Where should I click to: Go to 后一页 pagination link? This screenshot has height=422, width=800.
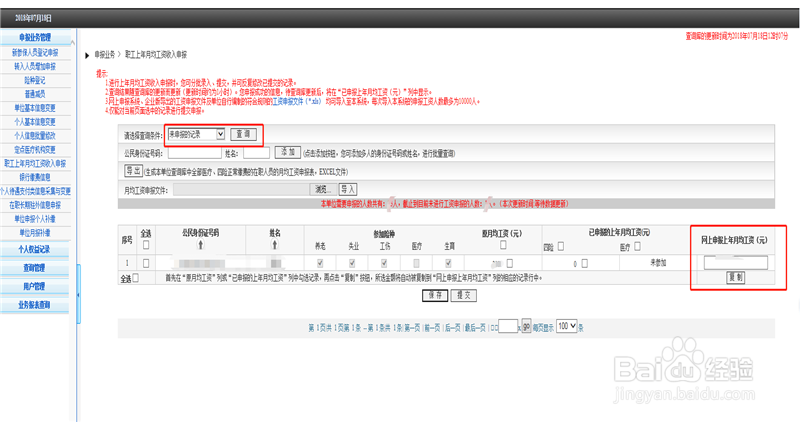452,328
